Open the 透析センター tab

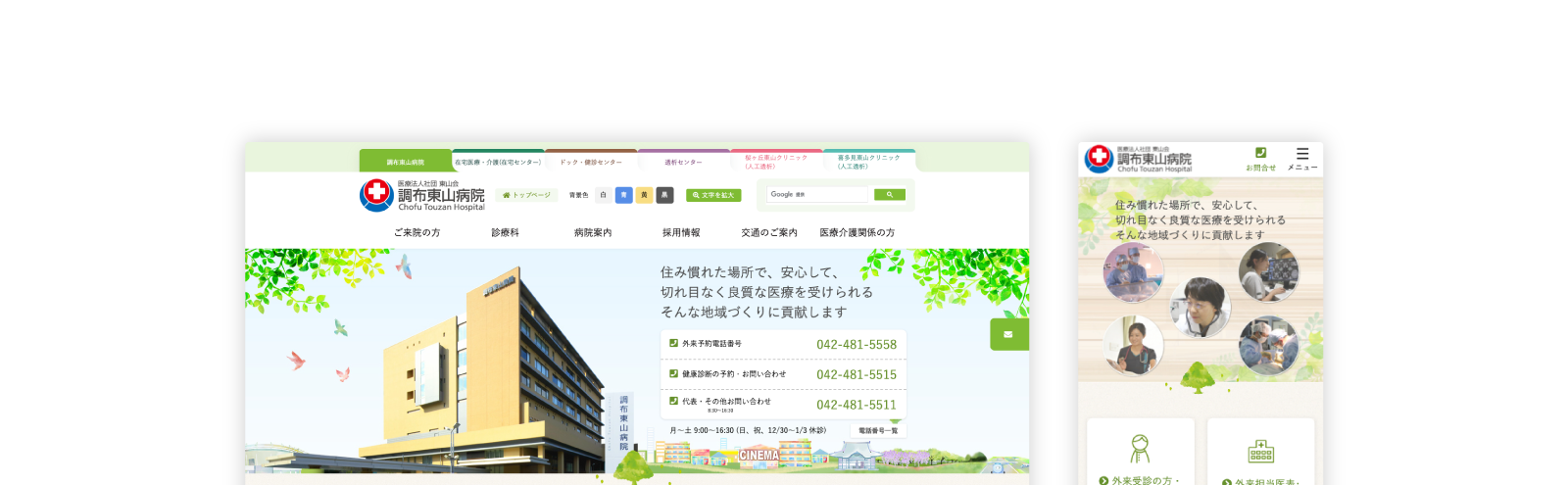point(683,162)
